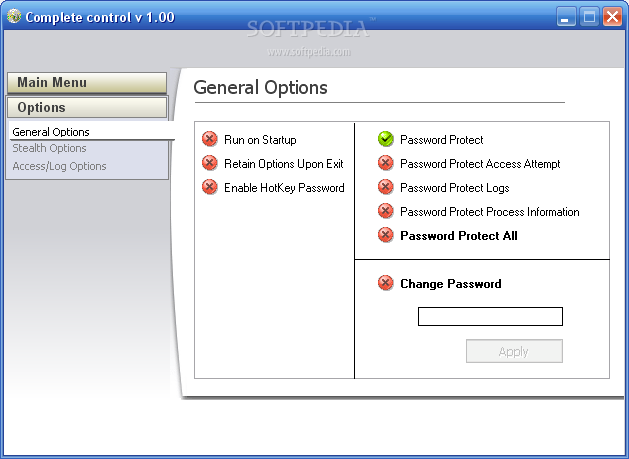The width and height of the screenshot is (629, 459).
Task: Click the bold Password Protect All label
Action: click(x=459, y=236)
